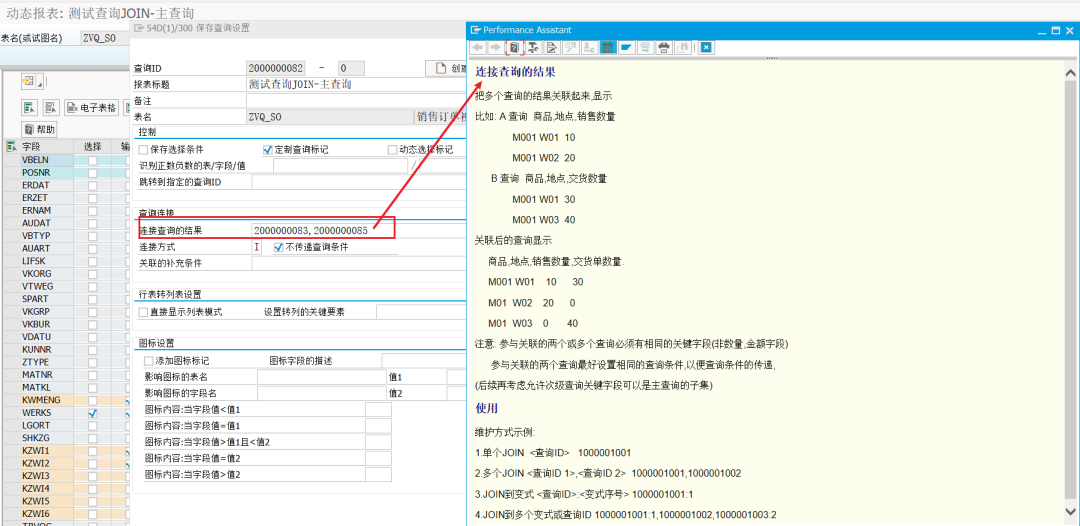Click the green arrows icon in Performance Assistant toolbar

[x=645, y=48]
